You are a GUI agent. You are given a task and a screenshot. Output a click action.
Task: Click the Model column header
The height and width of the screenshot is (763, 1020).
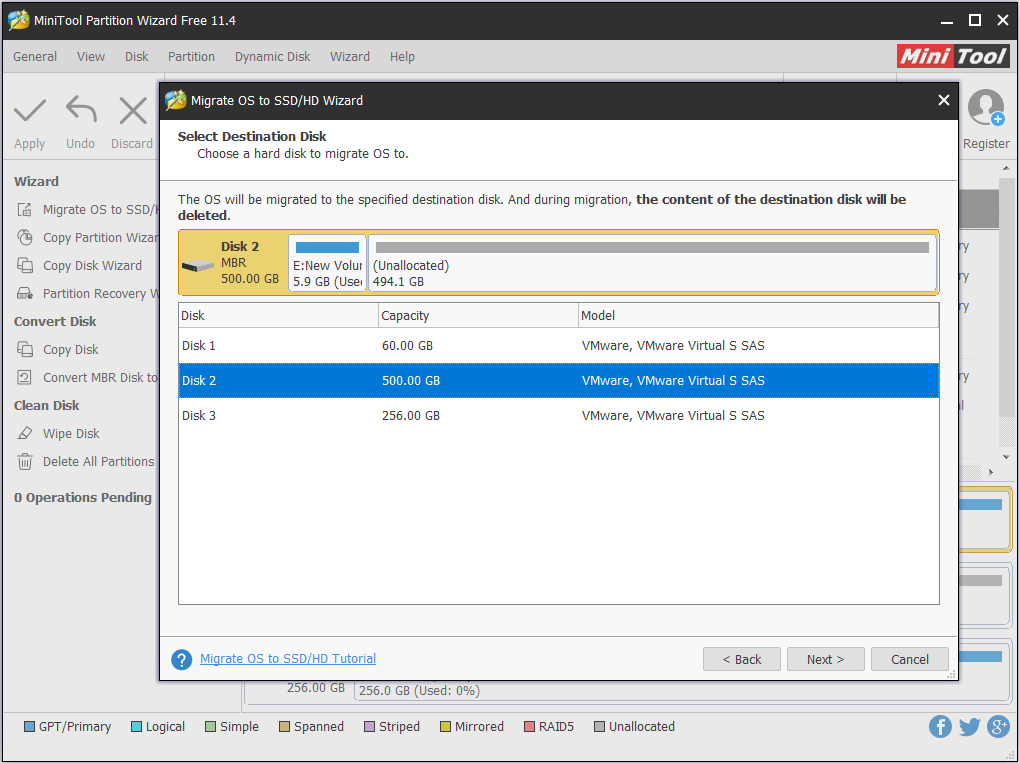(758, 315)
